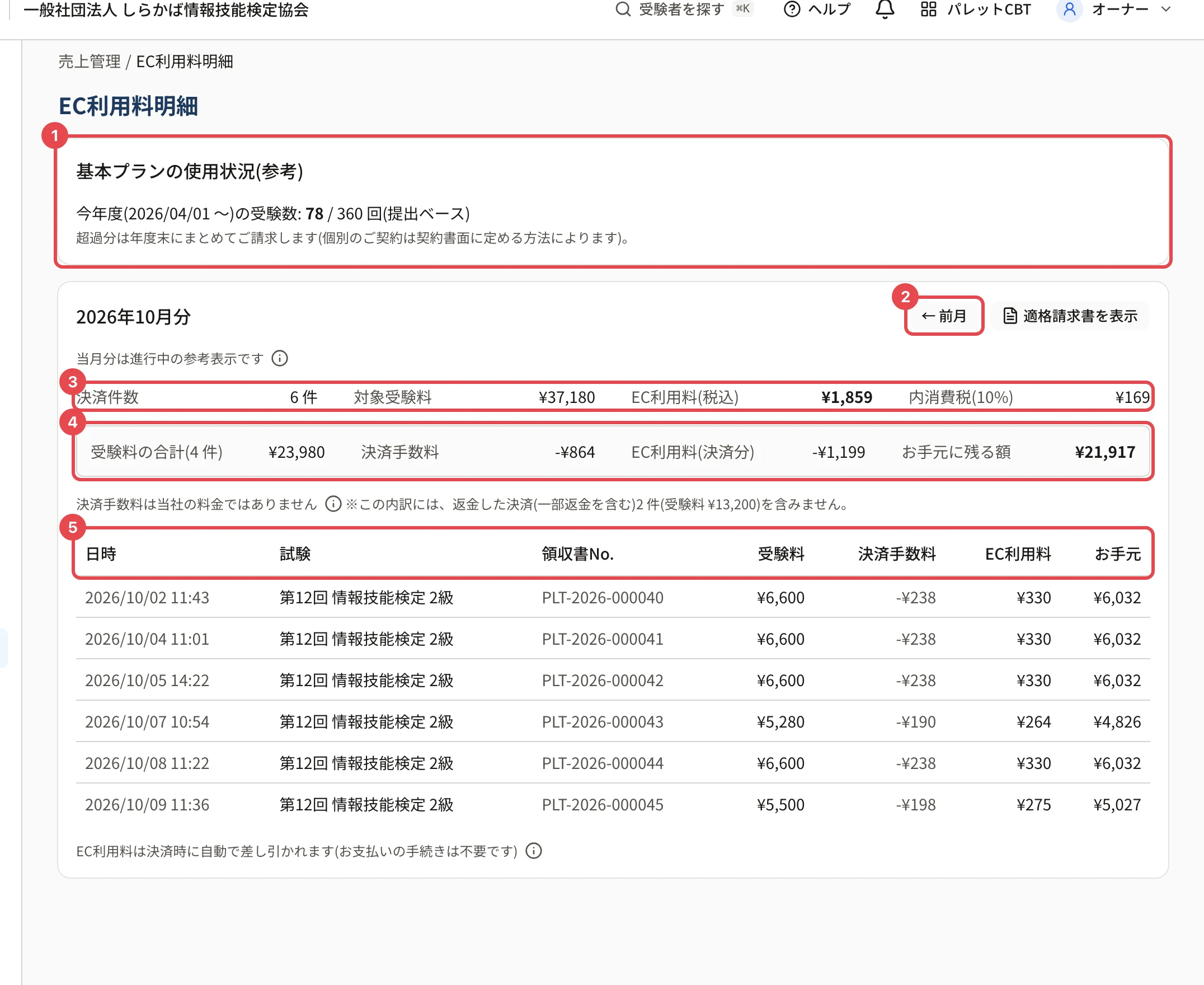Click the search magnifier icon in header

(x=623, y=9)
